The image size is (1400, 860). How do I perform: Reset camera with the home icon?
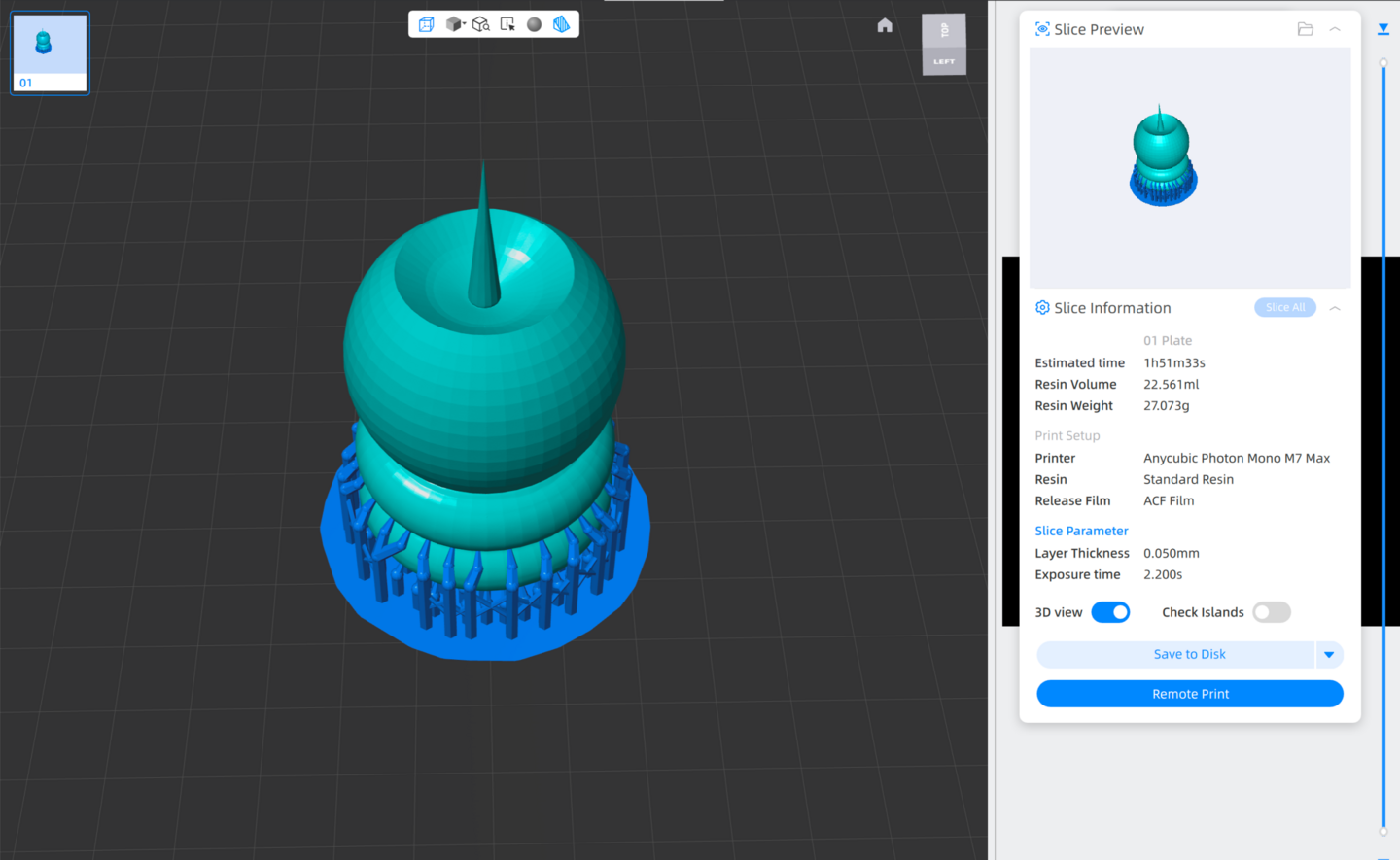pos(885,25)
